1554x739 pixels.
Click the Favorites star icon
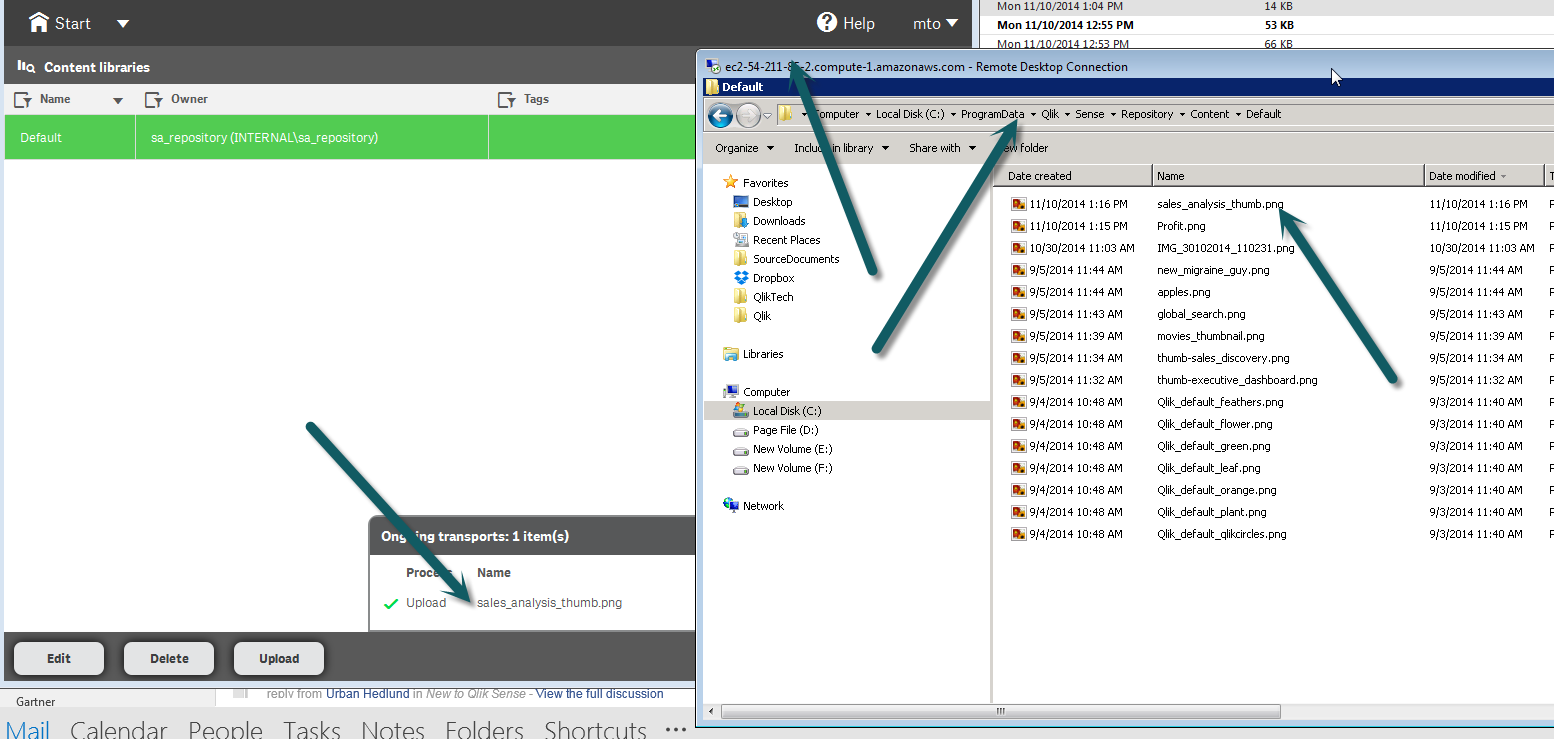coord(731,183)
